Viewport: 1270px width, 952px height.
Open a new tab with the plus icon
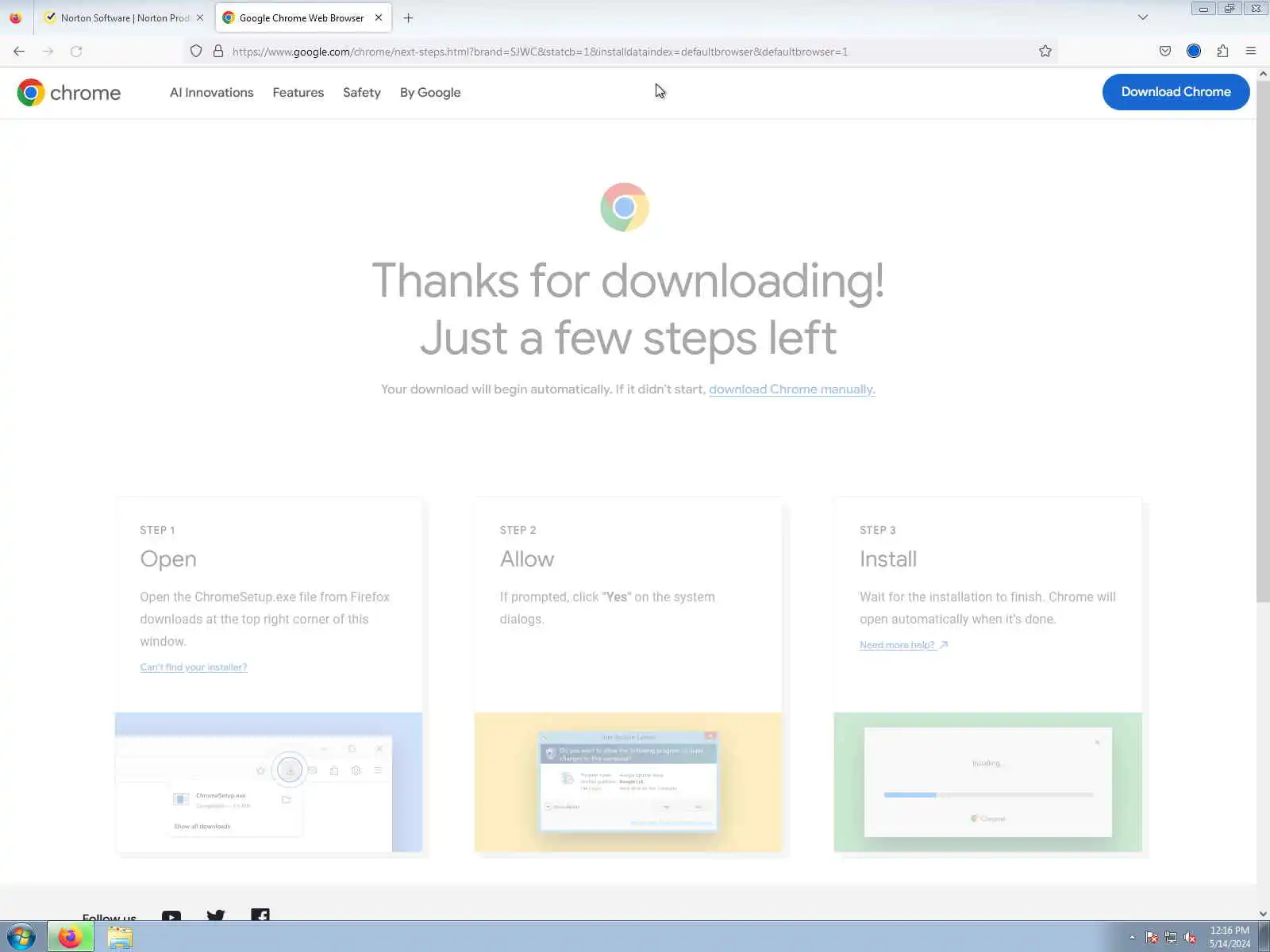(408, 17)
